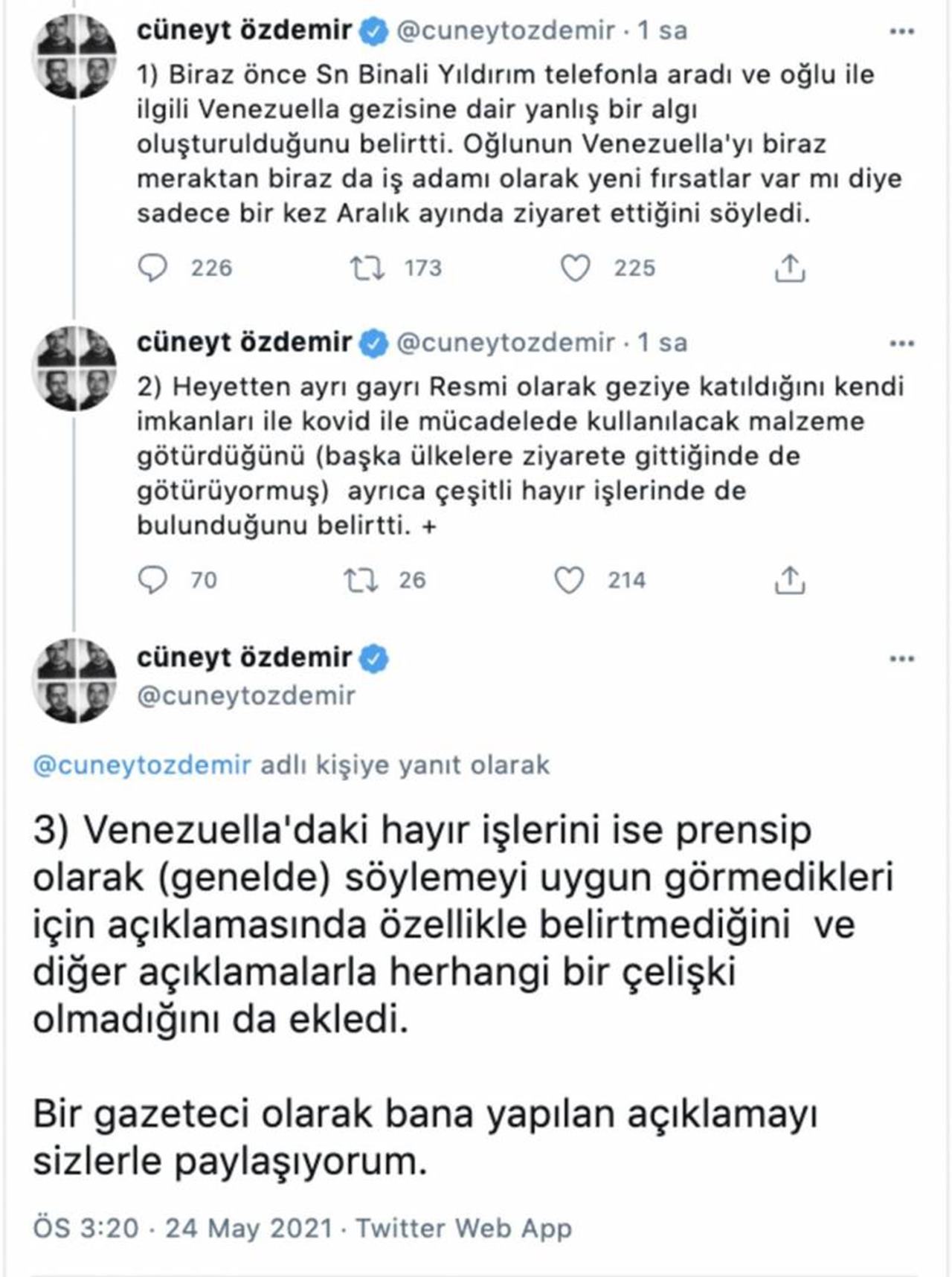Open more options menu on first tweet
Image resolution: width=952 pixels, height=1277 pixels.
[901, 32]
